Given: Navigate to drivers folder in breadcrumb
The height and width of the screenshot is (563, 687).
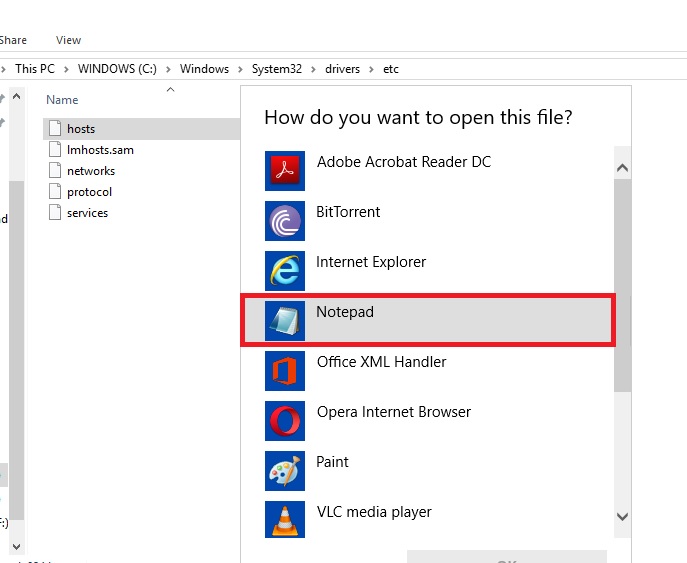Looking at the screenshot, I should (x=342, y=69).
